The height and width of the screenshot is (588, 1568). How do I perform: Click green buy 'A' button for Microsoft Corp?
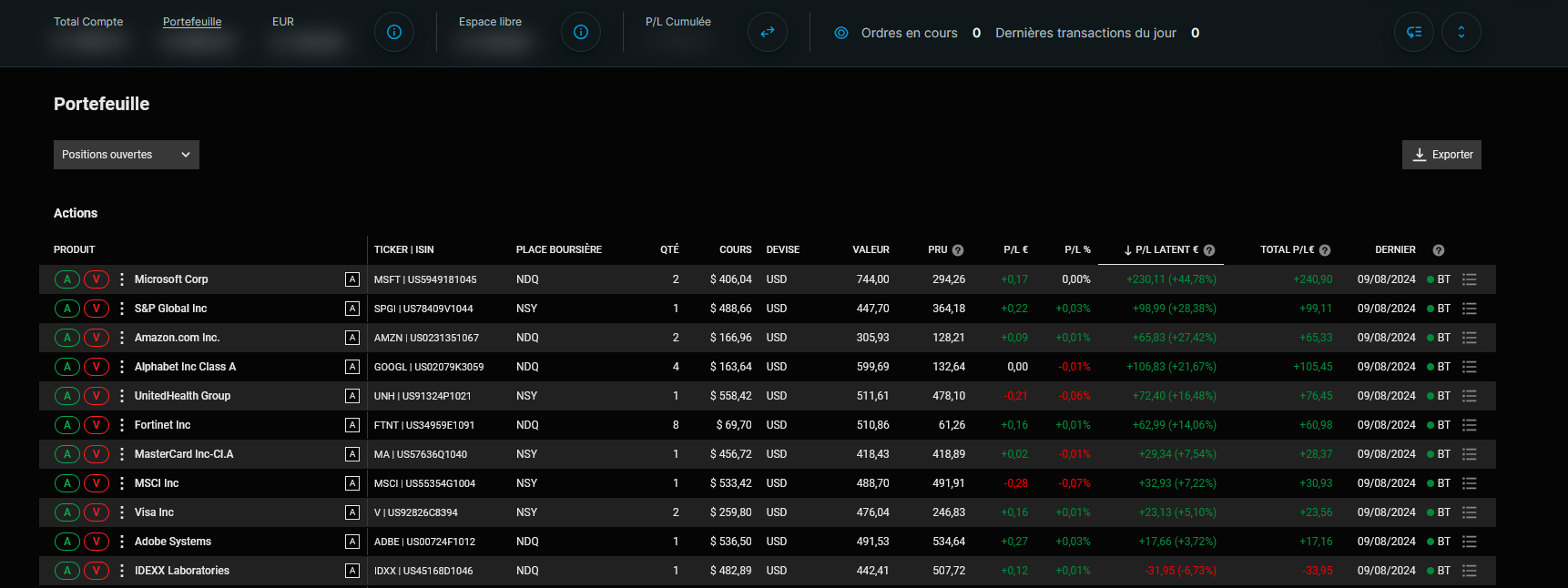click(67, 279)
